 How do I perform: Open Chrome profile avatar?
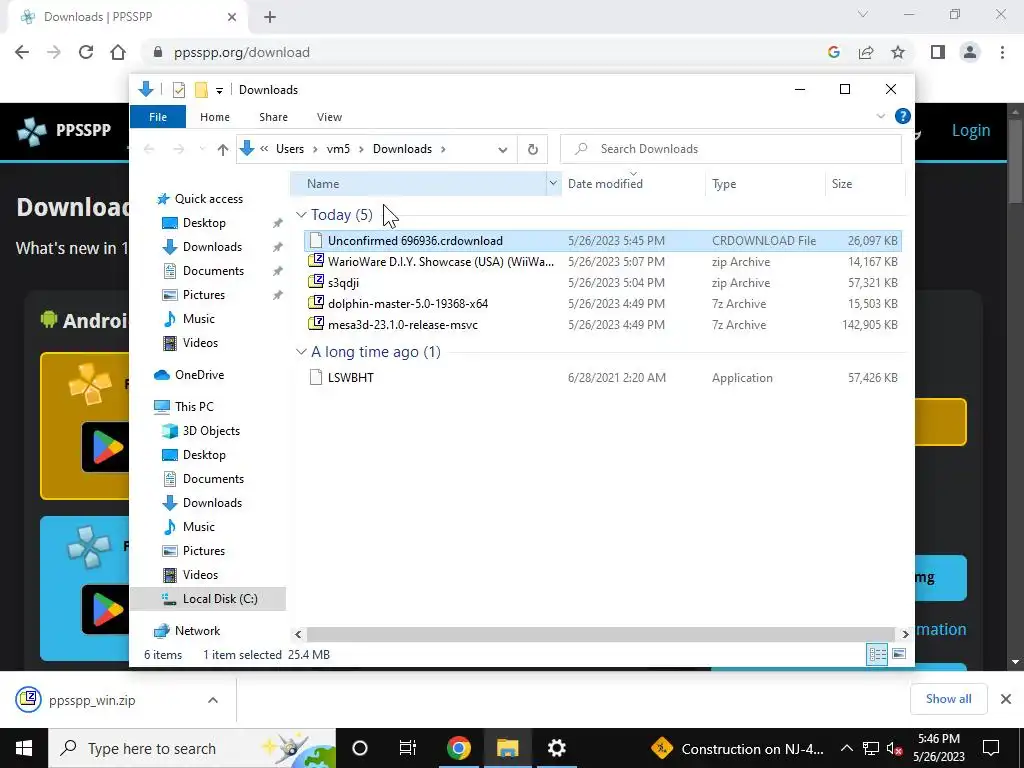970,52
